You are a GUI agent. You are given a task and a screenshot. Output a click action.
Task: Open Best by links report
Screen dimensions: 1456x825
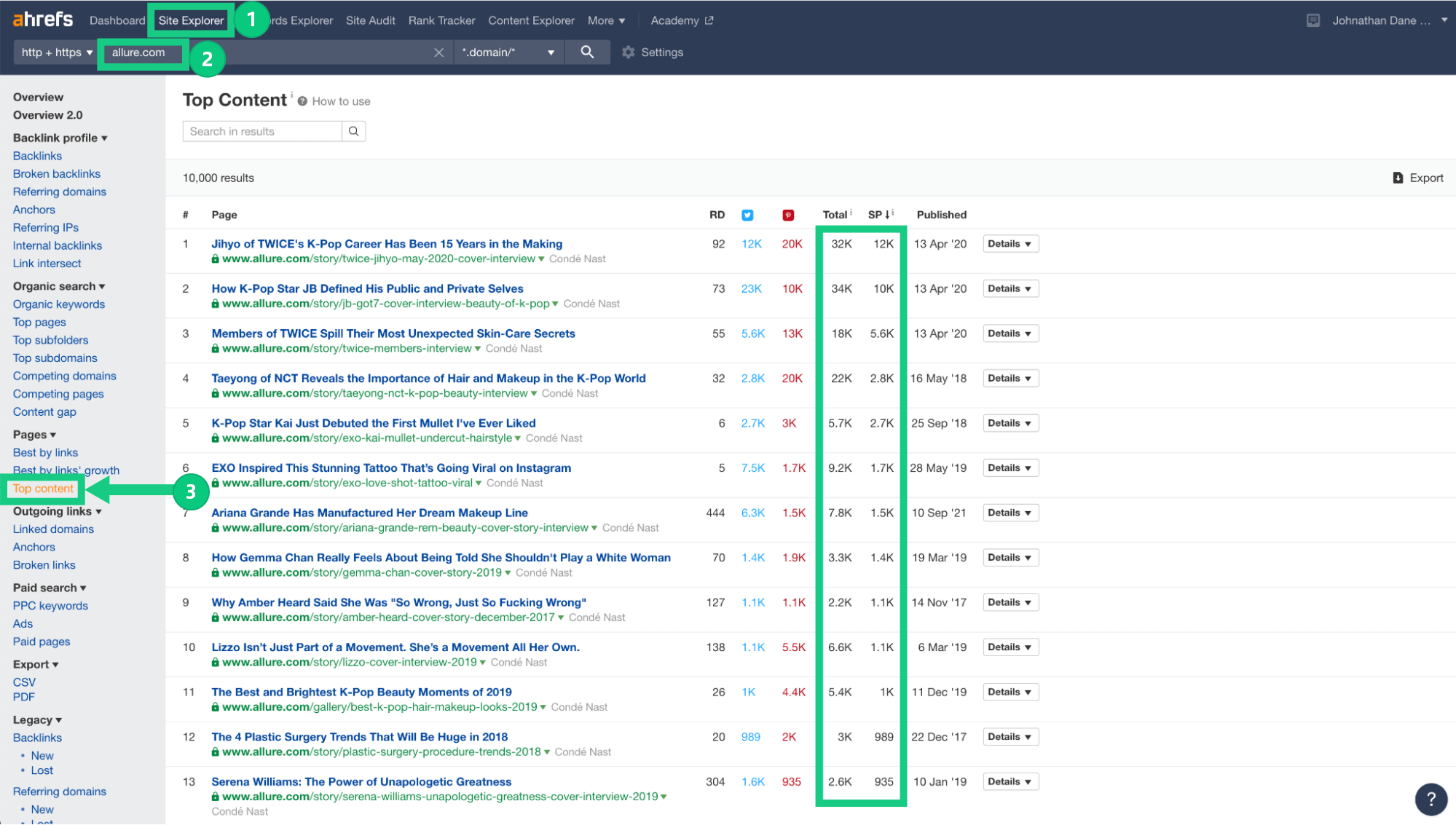(45, 453)
